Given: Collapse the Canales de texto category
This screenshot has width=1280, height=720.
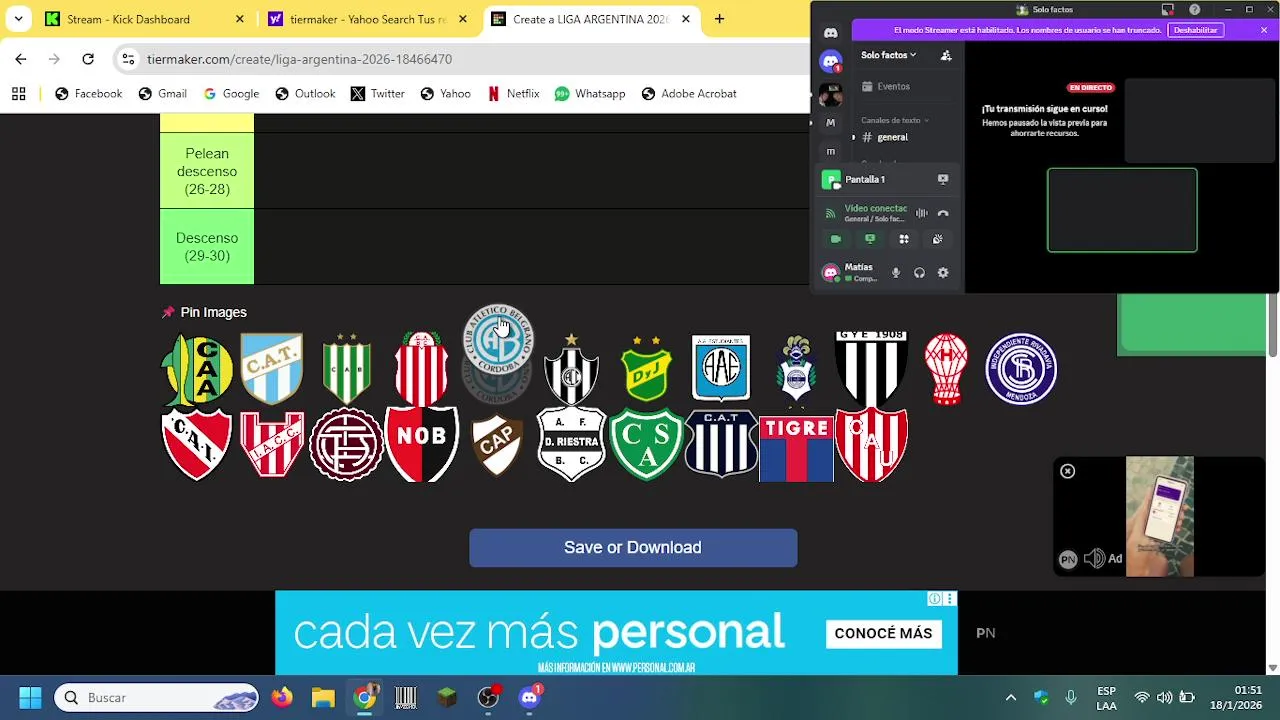Looking at the screenshot, I should pos(895,120).
